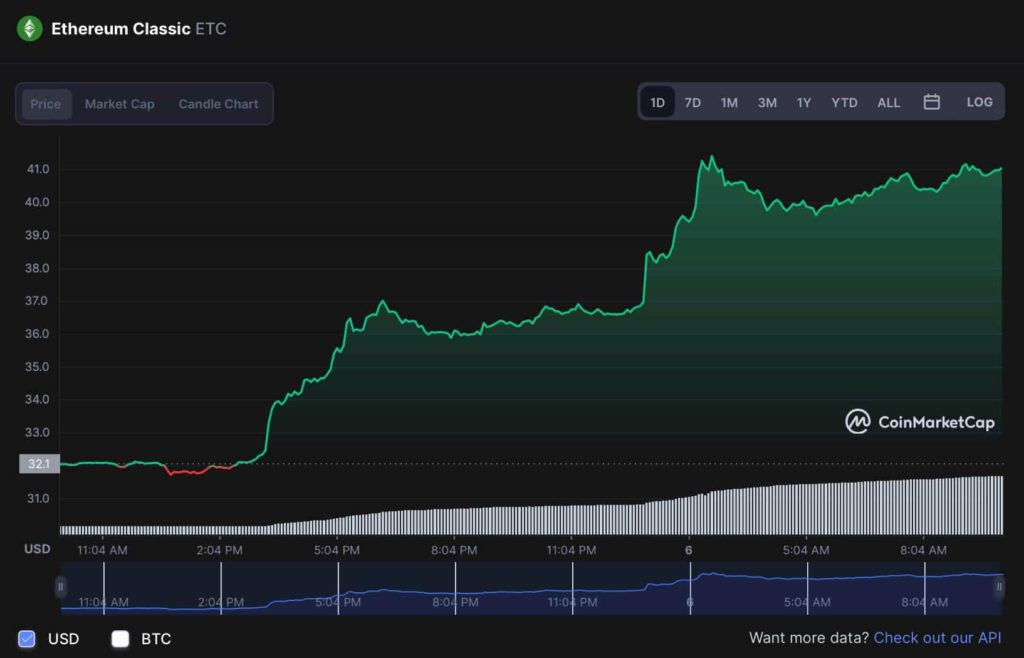Click the 32.1 price label on axis
Viewport: 1024px width, 658px height.
pyautogui.click(x=39, y=464)
